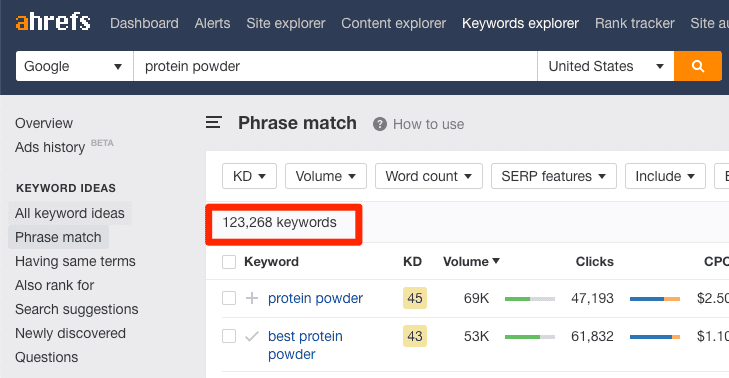Click the KD 45 difficulty badge
The height and width of the screenshot is (378, 729).
(x=415, y=298)
